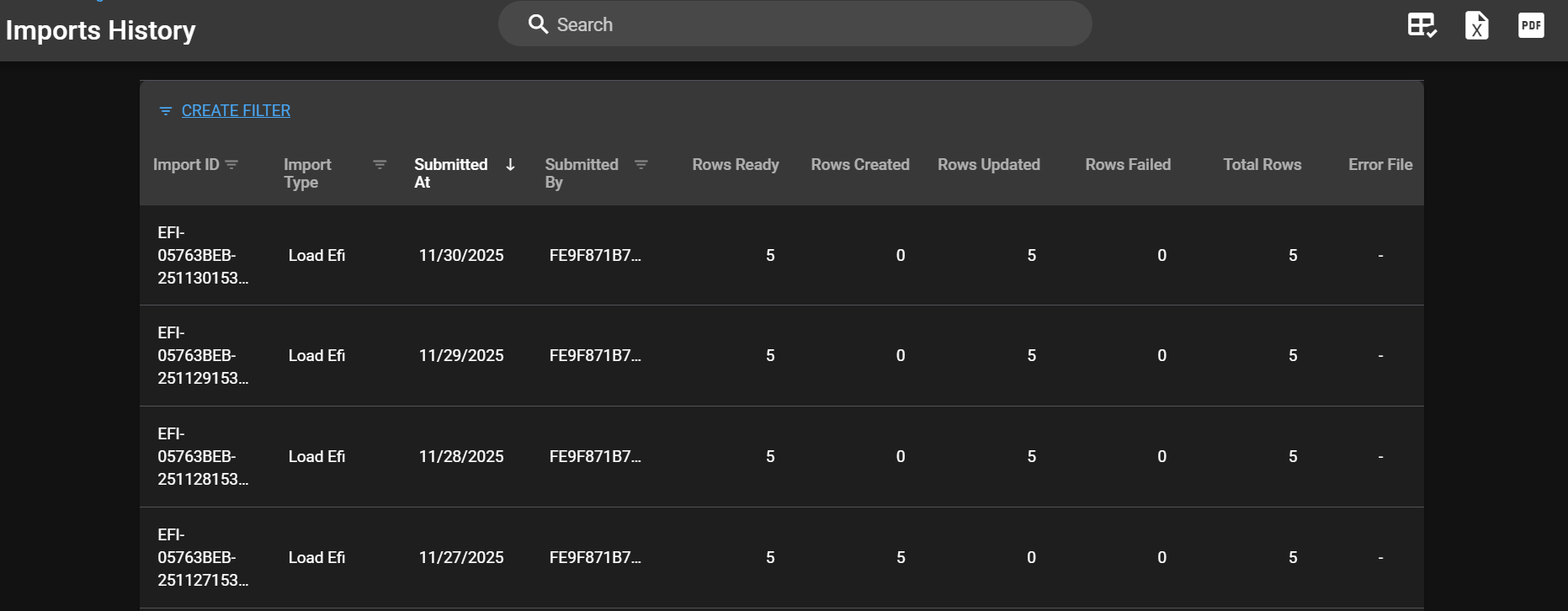Screen dimensions: 1568x611
Task: Open the Import ID column filter icon
Action: tap(232, 165)
